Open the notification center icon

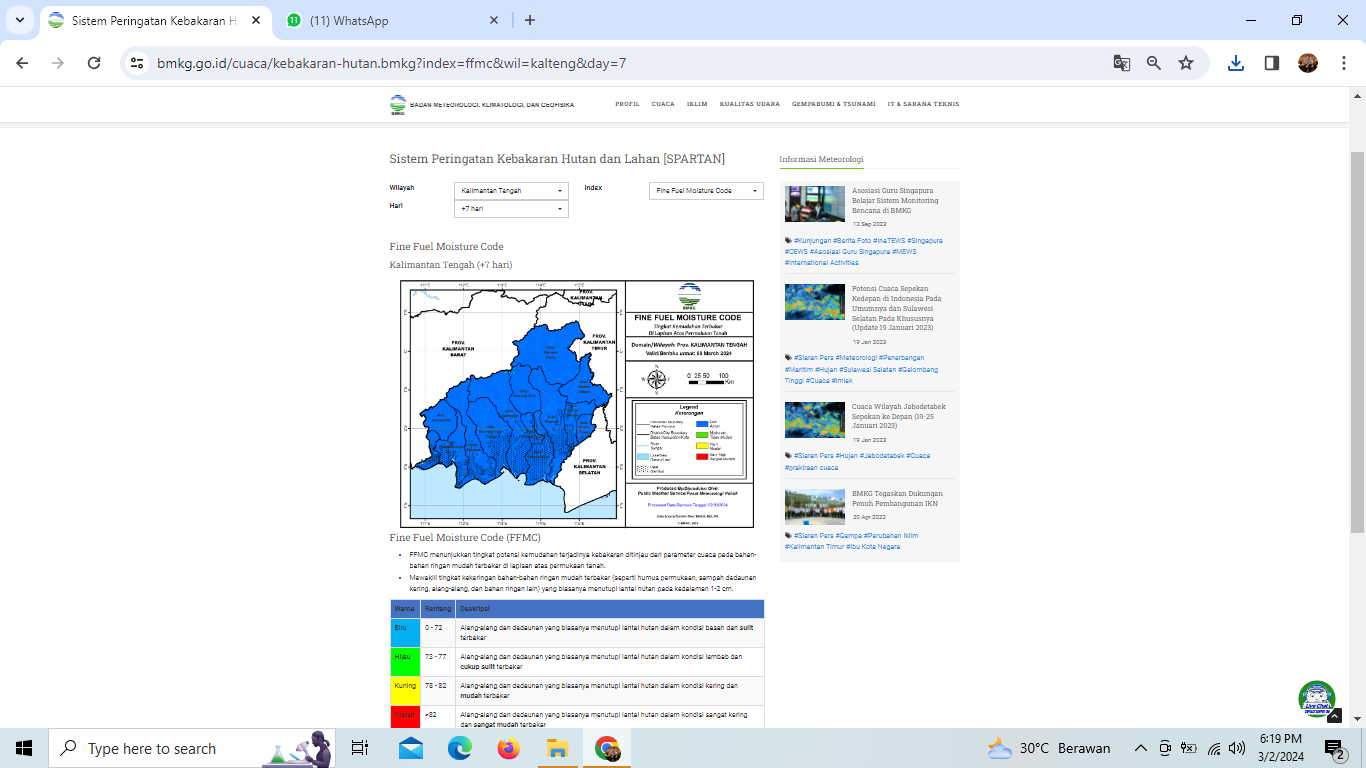tap(1334, 748)
